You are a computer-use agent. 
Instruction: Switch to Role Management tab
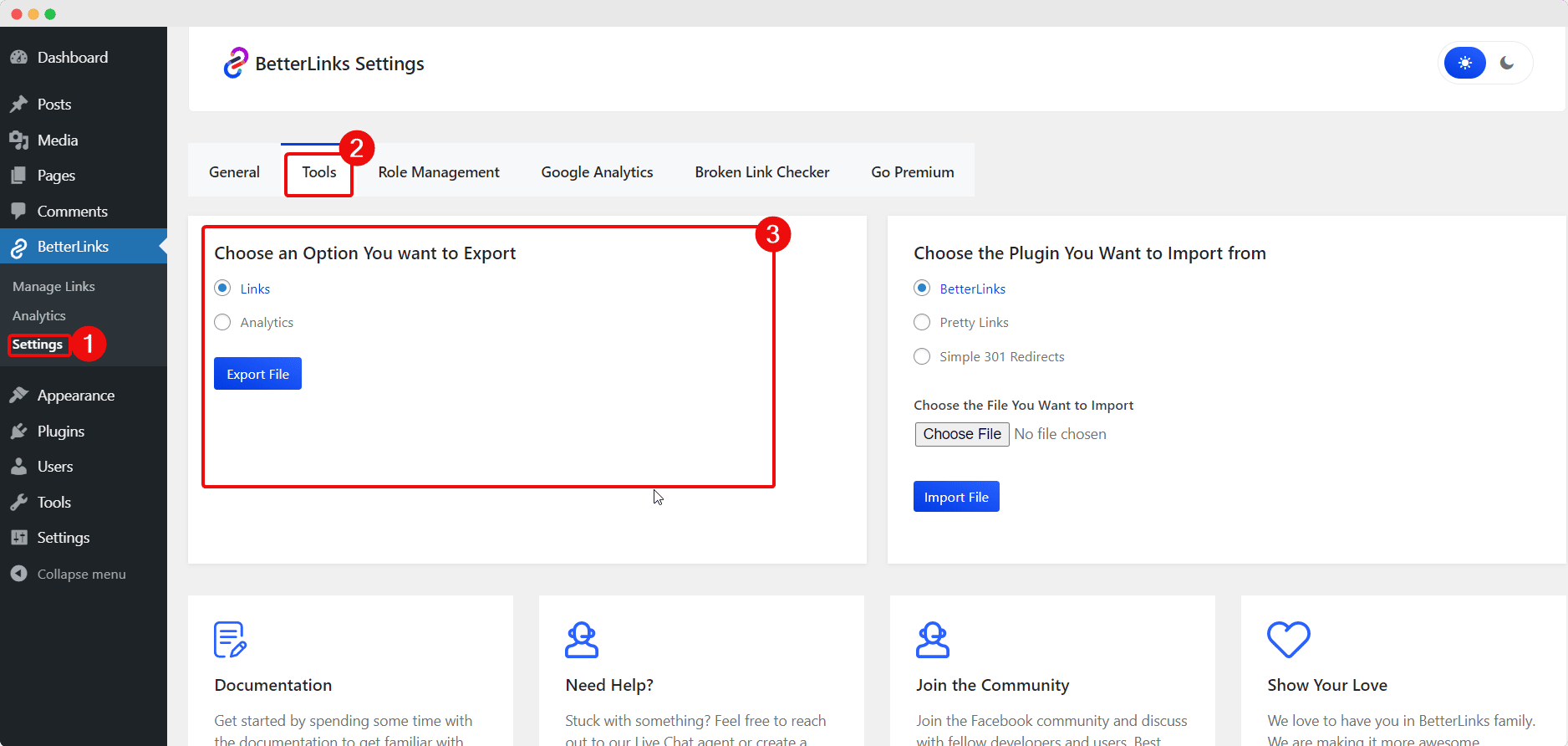tap(438, 171)
